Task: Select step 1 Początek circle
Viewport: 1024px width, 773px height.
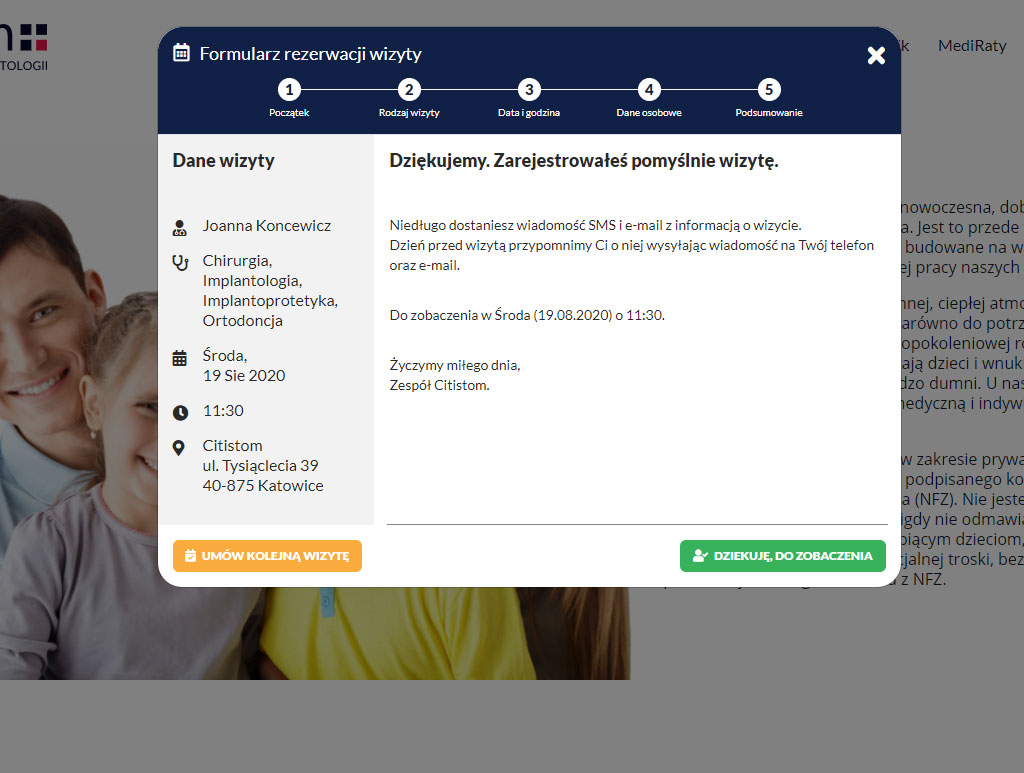Action: 289,89
